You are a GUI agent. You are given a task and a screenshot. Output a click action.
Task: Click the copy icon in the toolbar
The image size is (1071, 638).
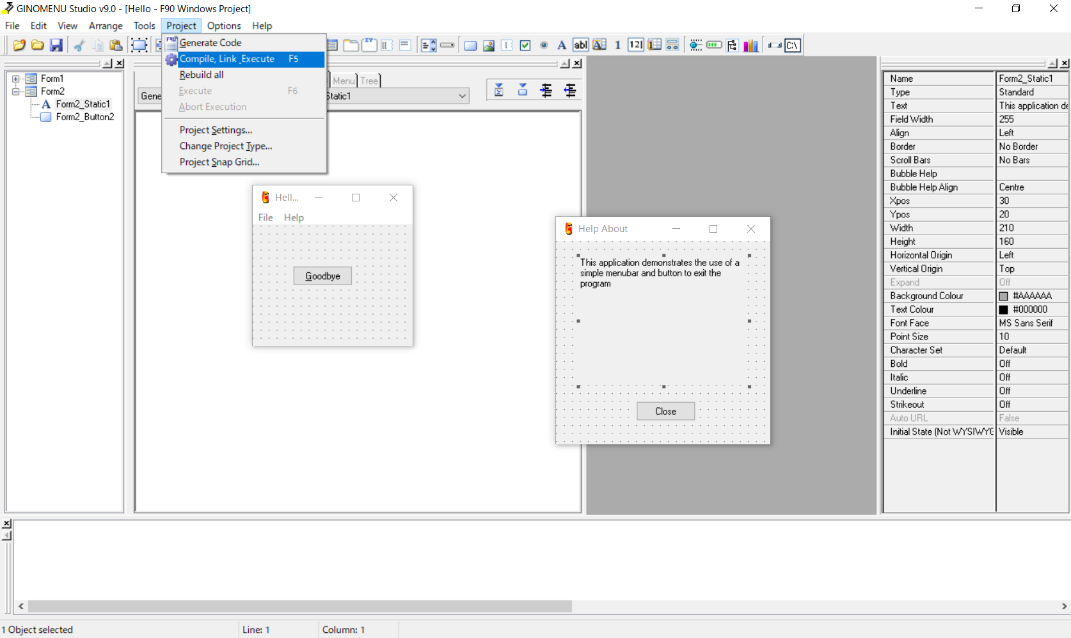click(x=98, y=45)
